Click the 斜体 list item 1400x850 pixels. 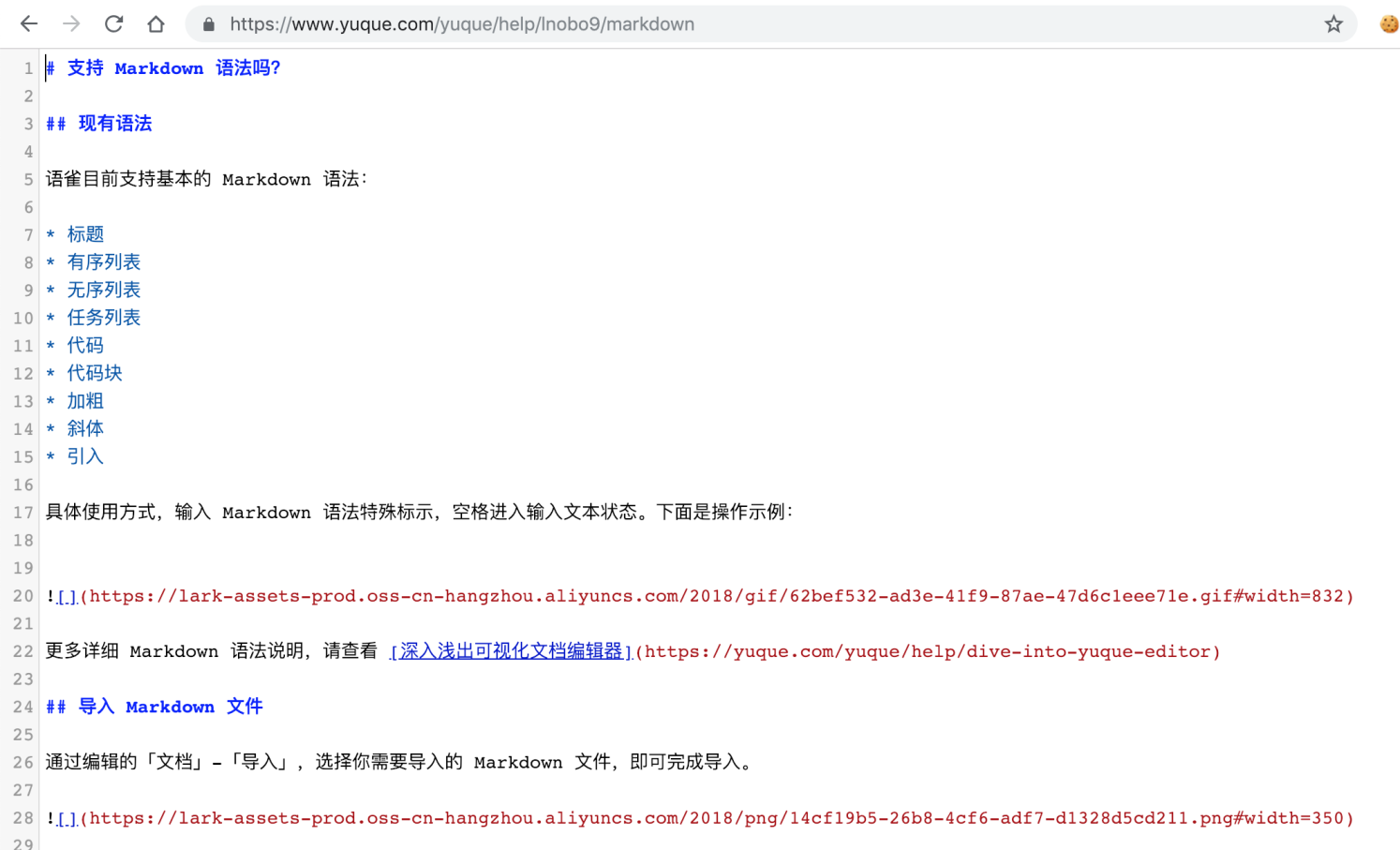point(85,429)
